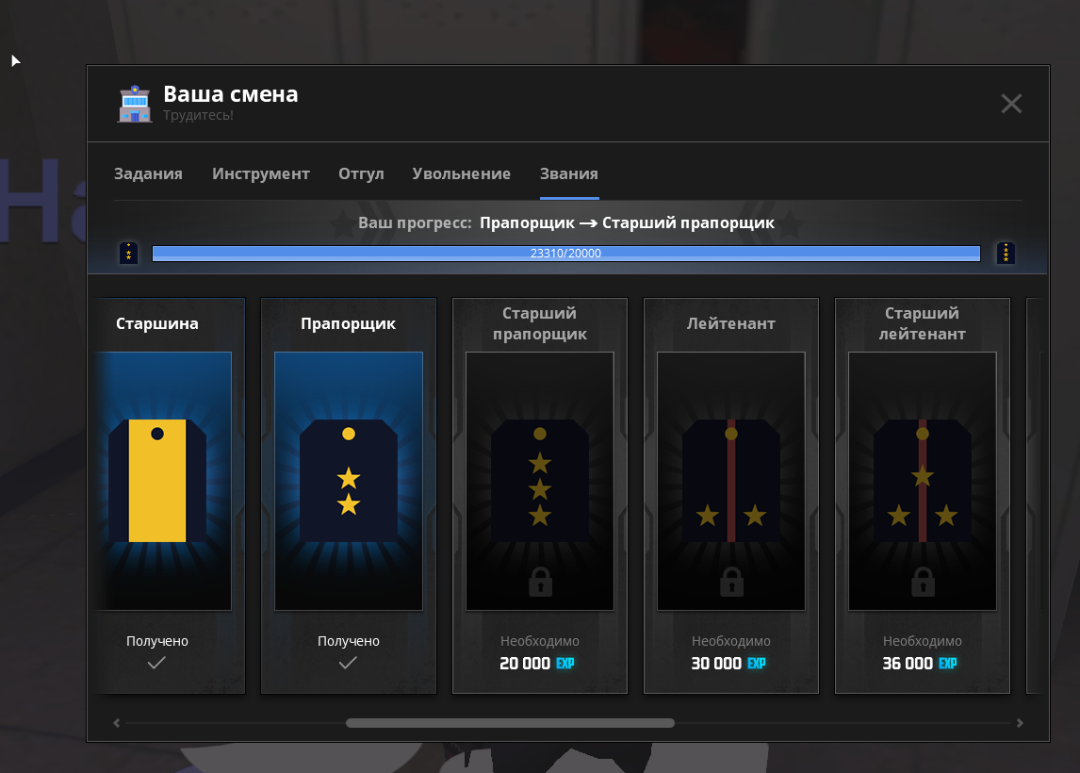Image resolution: width=1080 pixels, height=773 pixels.
Task: Click EXP icon next to 36 000
Action: [947, 663]
